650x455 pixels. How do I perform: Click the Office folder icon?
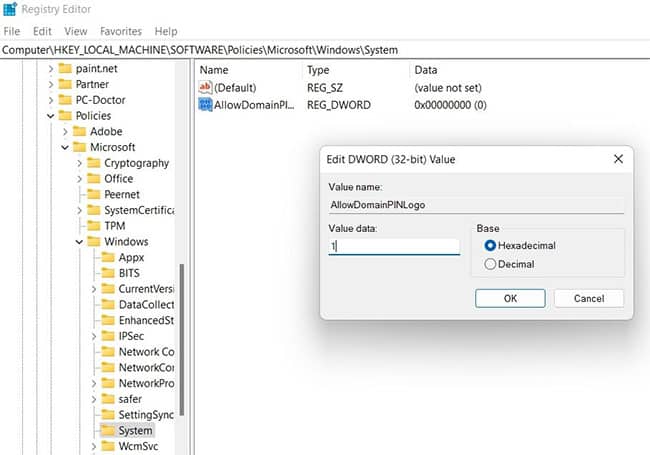coord(94,179)
